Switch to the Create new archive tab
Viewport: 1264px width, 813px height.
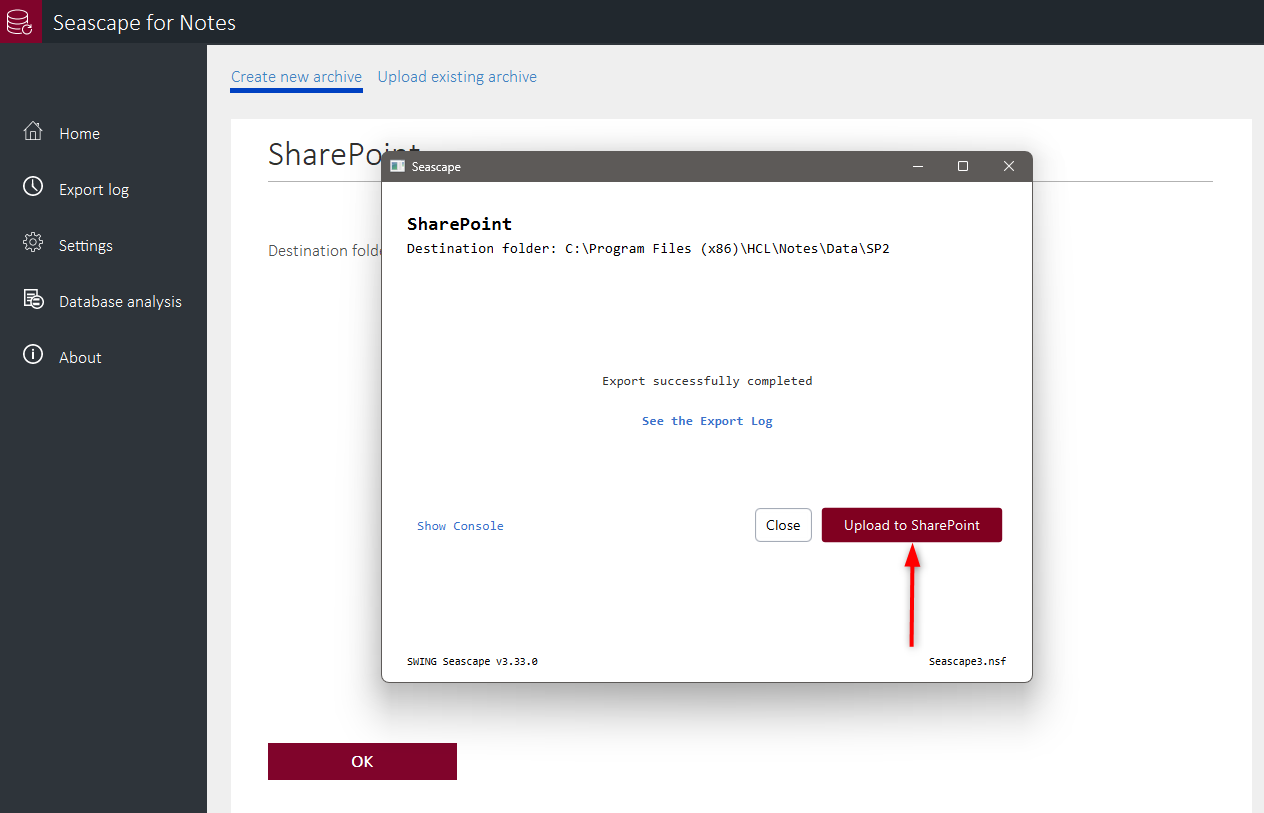296,77
